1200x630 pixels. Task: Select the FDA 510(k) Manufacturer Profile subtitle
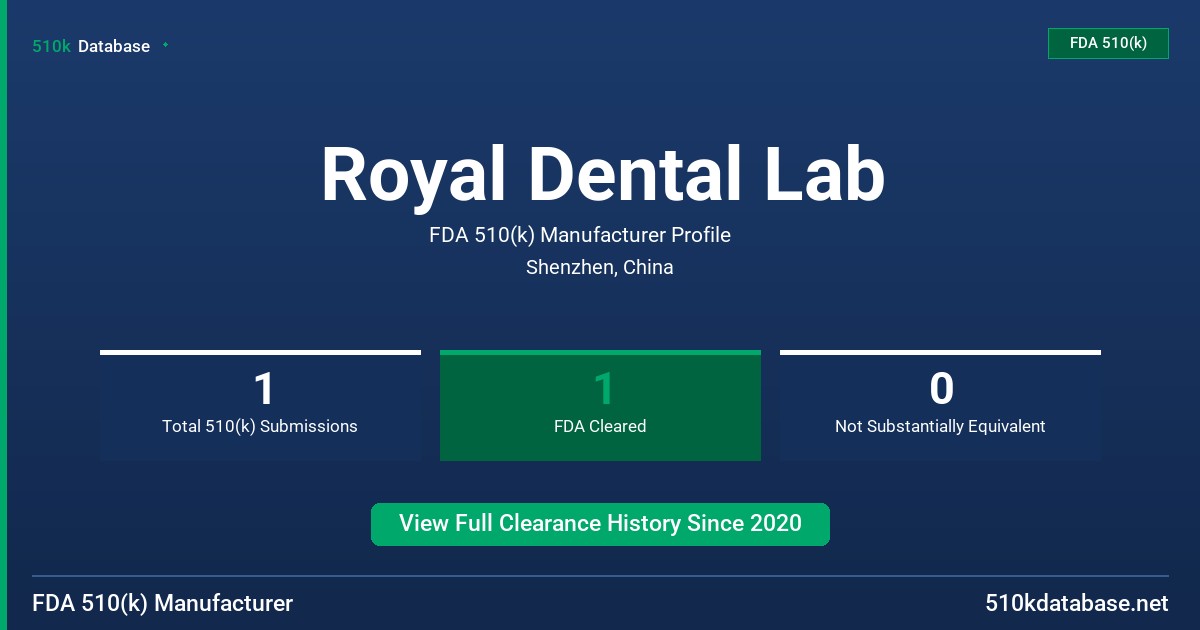tap(580, 235)
